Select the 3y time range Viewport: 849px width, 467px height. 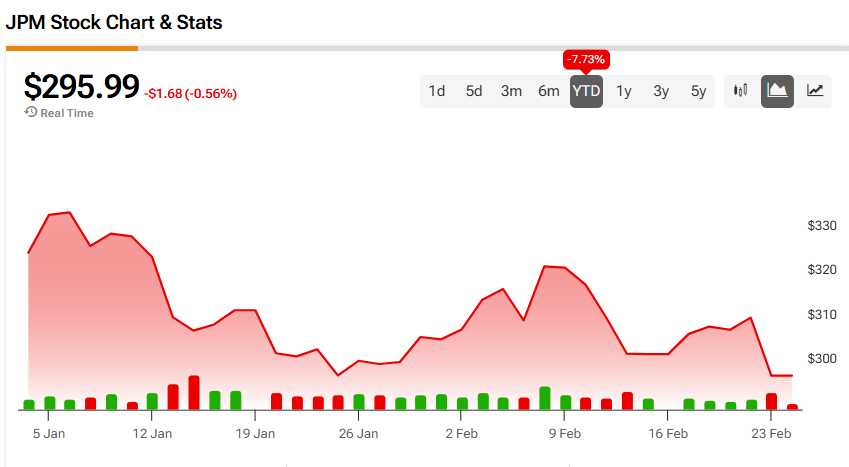(661, 91)
